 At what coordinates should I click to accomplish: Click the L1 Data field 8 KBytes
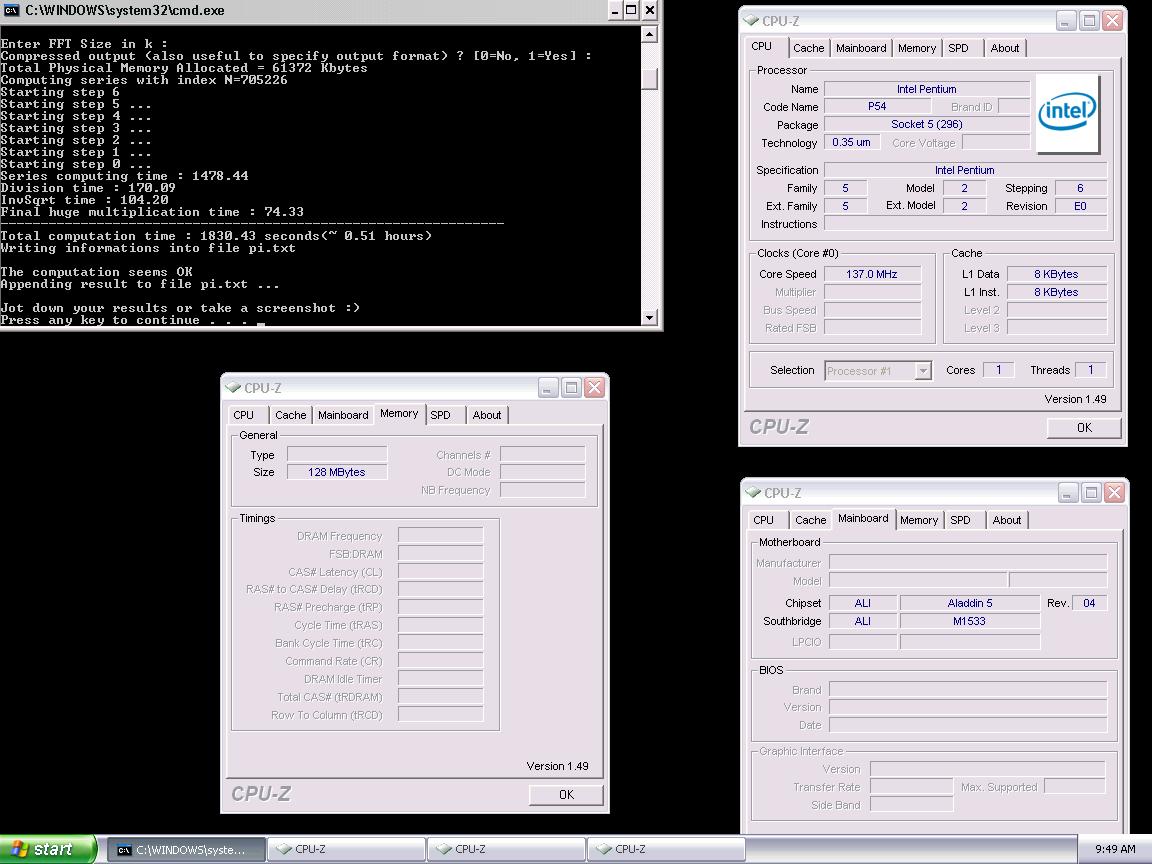1056,274
